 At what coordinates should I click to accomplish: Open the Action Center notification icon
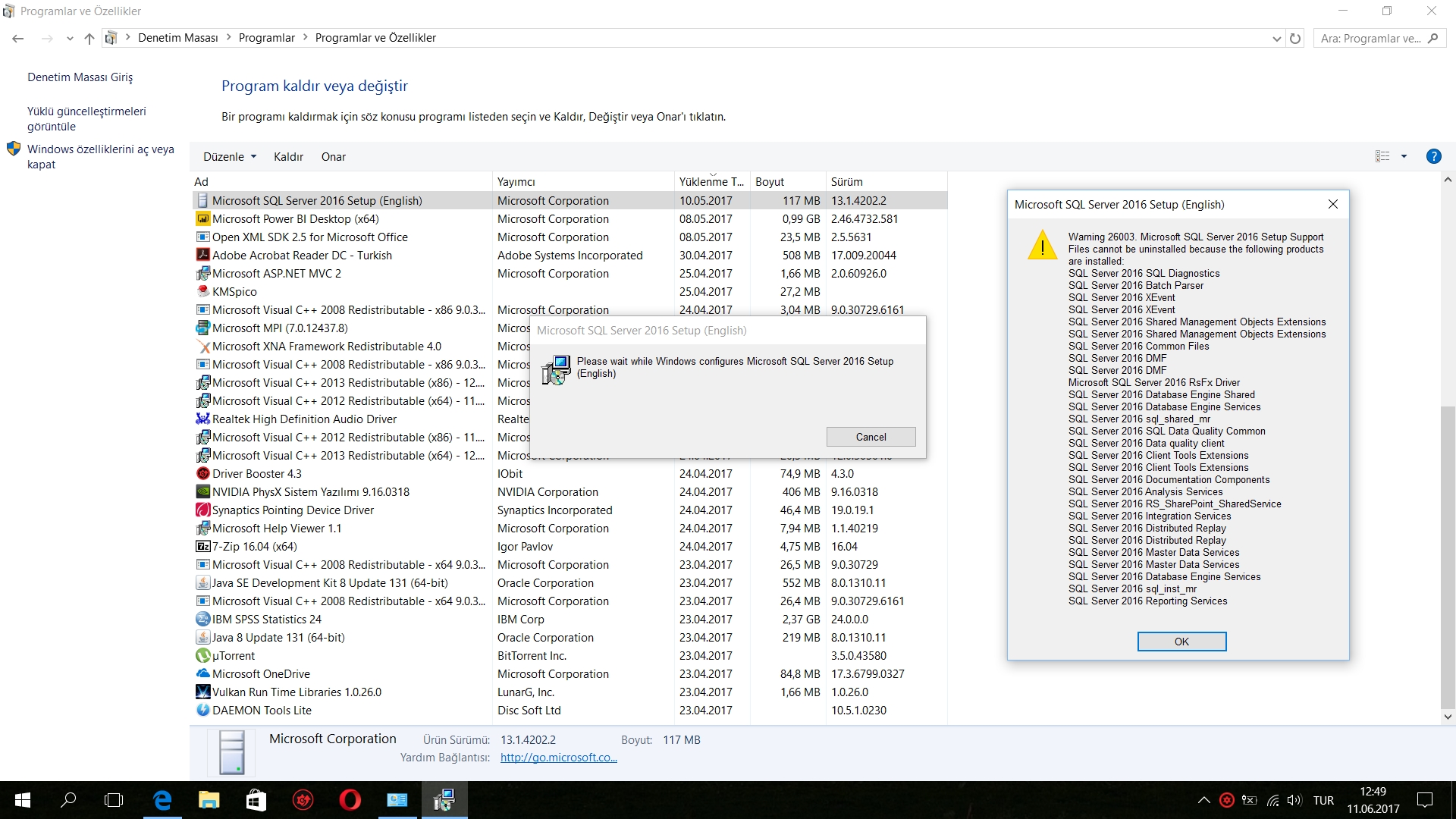[x=1425, y=800]
